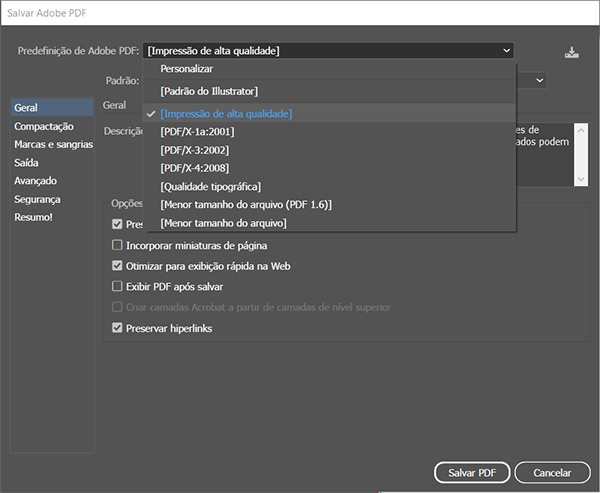
Task: Open the Padrão dropdown arrow
Action: (x=539, y=80)
